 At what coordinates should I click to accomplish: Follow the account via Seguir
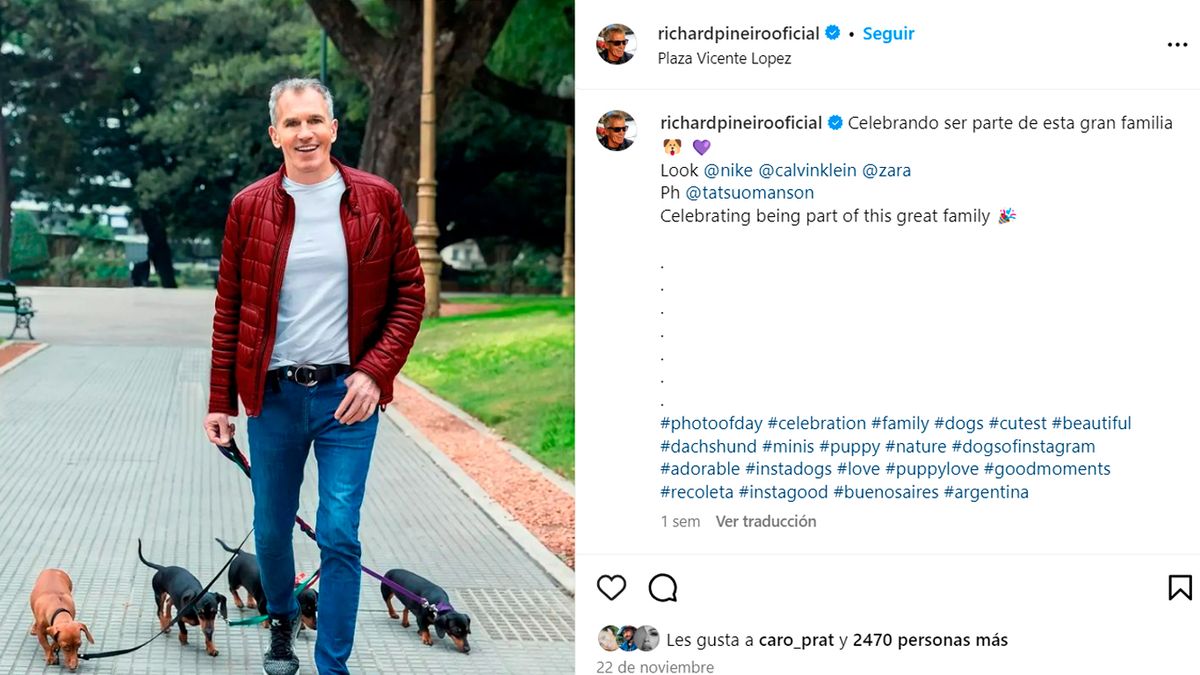click(888, 33)
